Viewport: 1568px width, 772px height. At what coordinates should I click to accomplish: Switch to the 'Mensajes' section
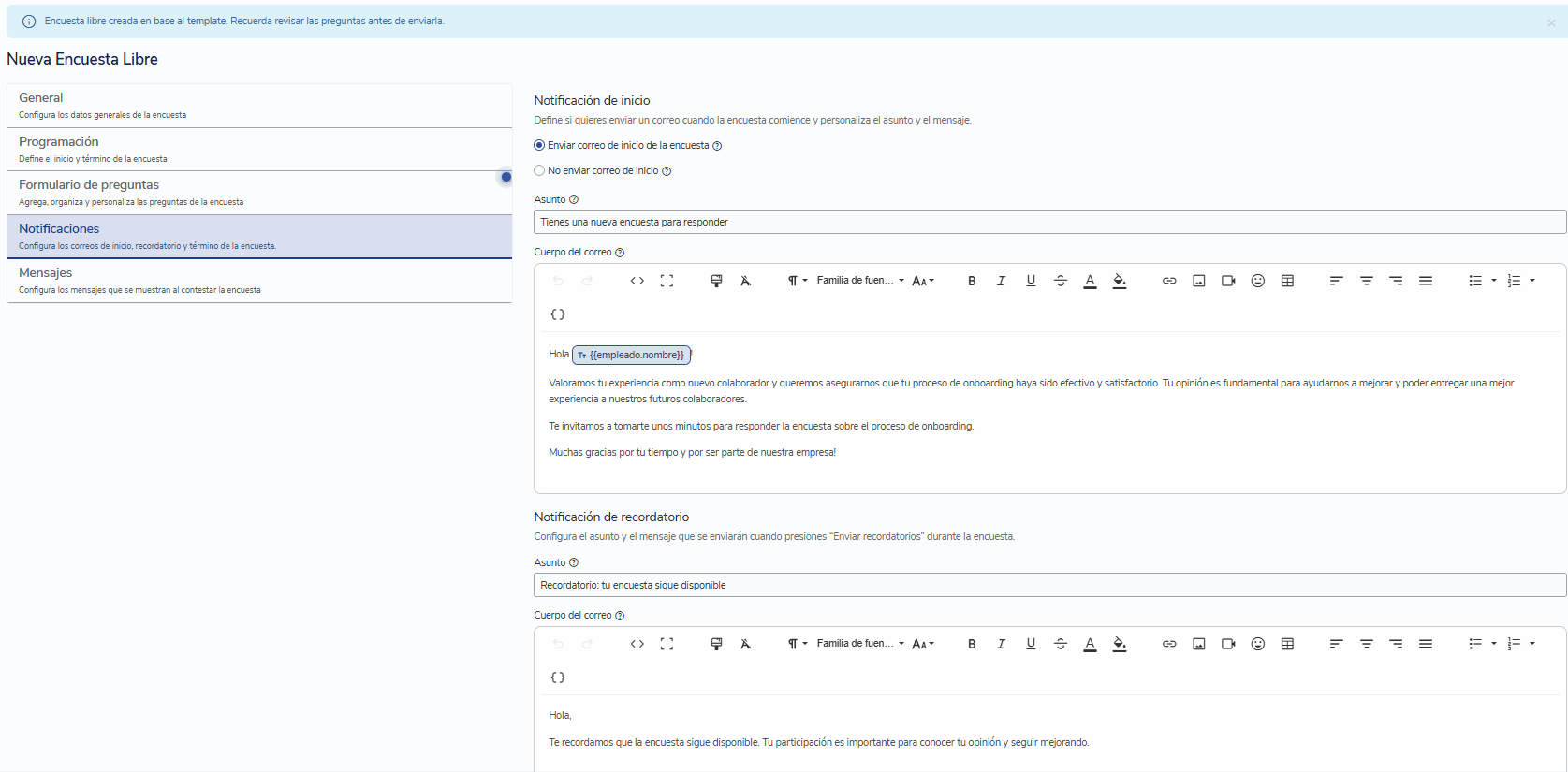pos(259,281)
